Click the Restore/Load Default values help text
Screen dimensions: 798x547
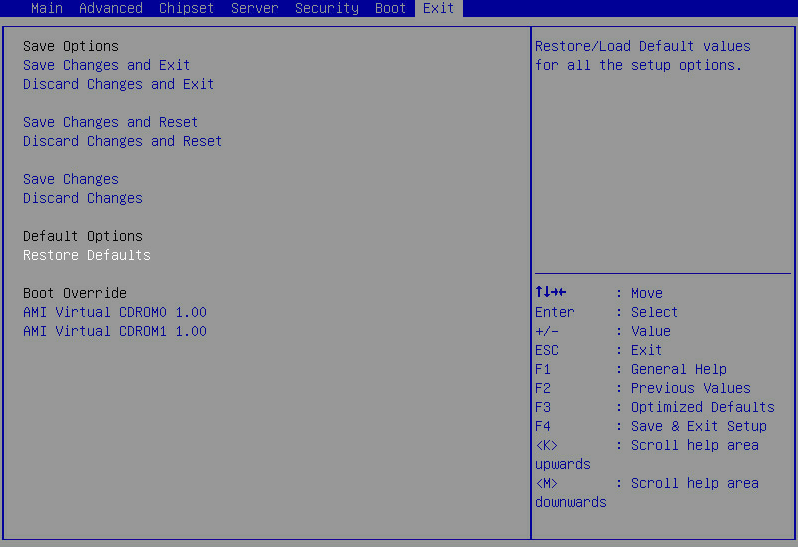click(x=642, y=55)
